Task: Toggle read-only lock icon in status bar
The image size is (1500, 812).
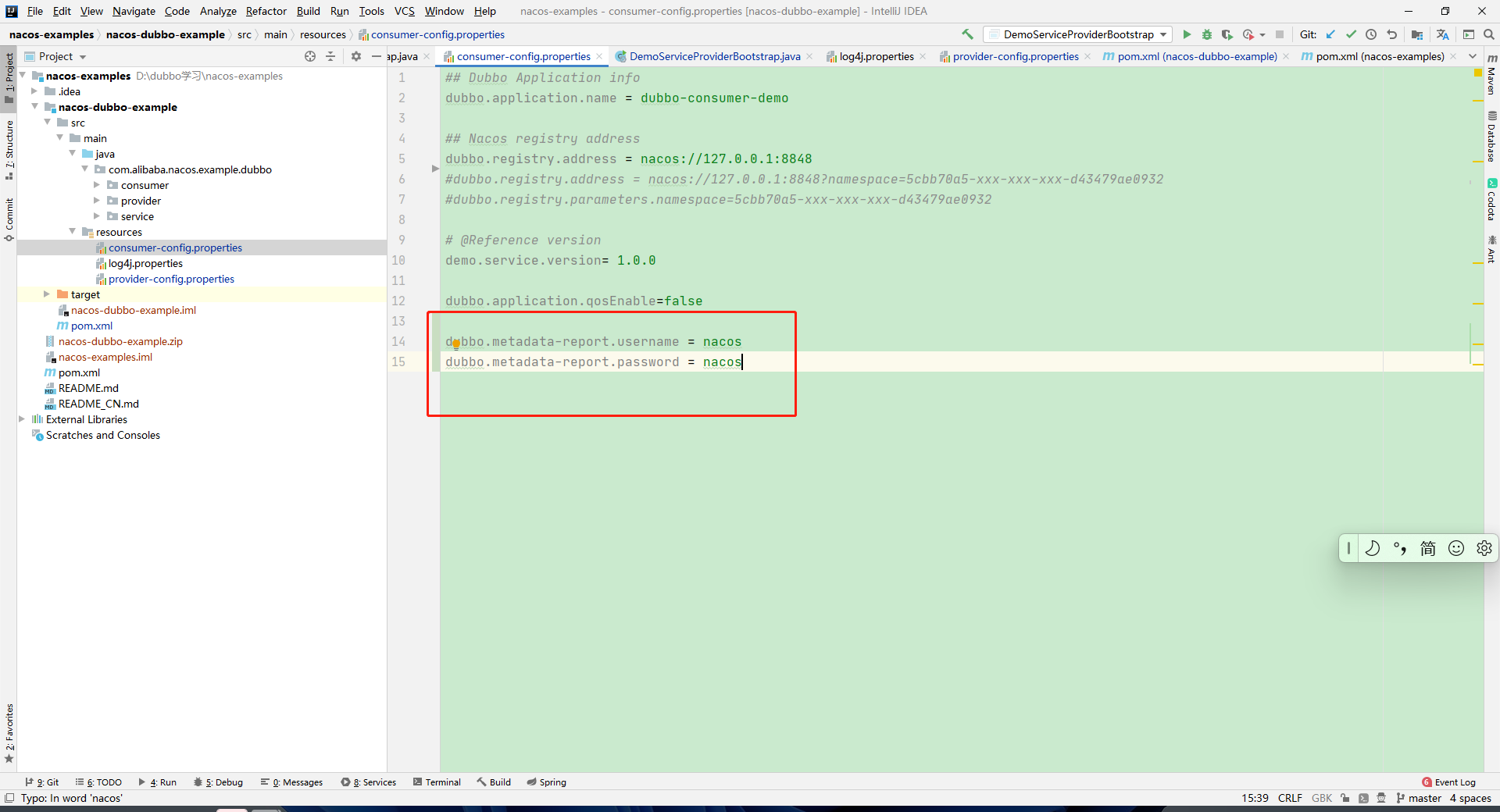Action: tap(1345, 798)
